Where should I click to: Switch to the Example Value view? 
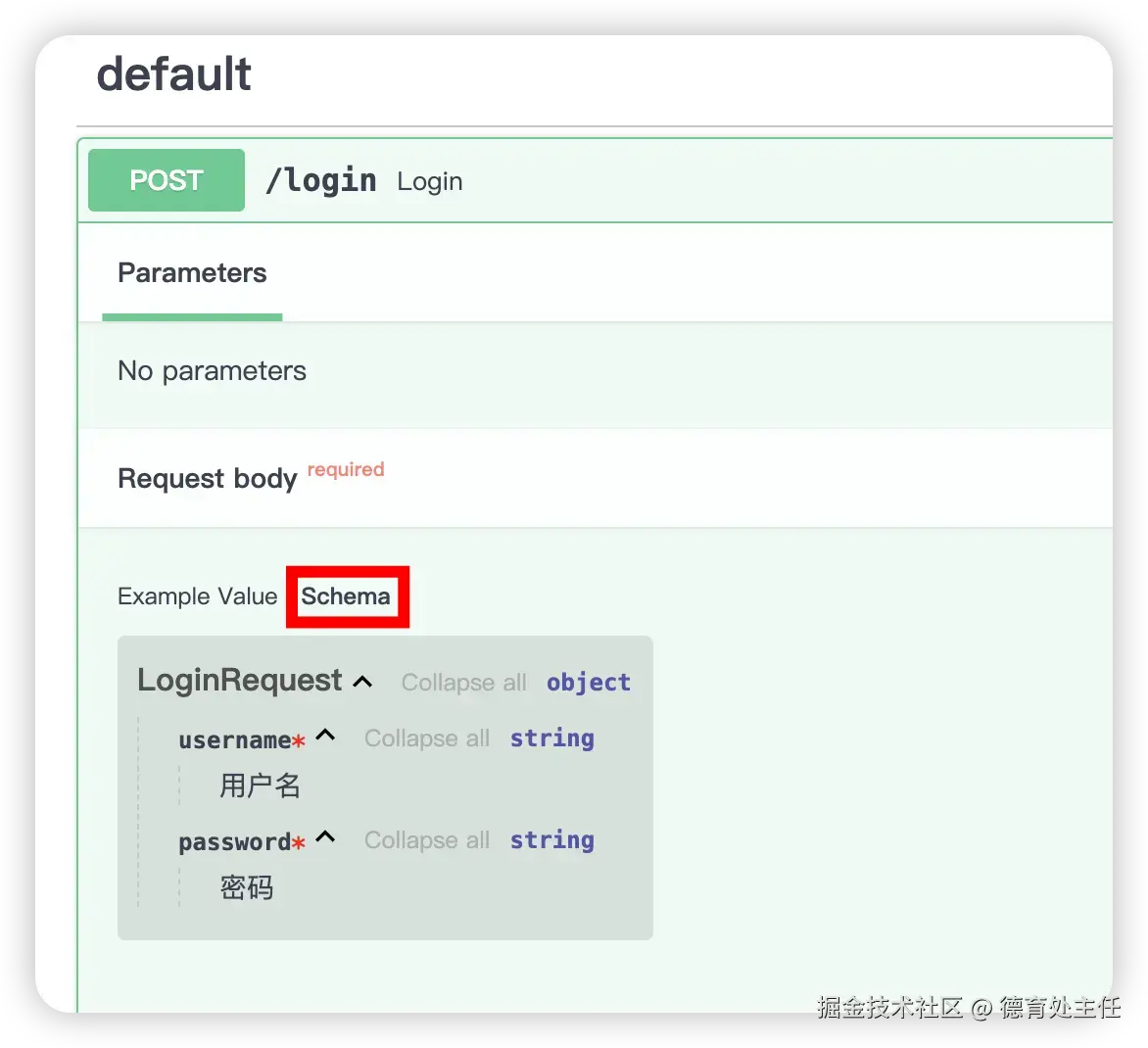point(196,595)
